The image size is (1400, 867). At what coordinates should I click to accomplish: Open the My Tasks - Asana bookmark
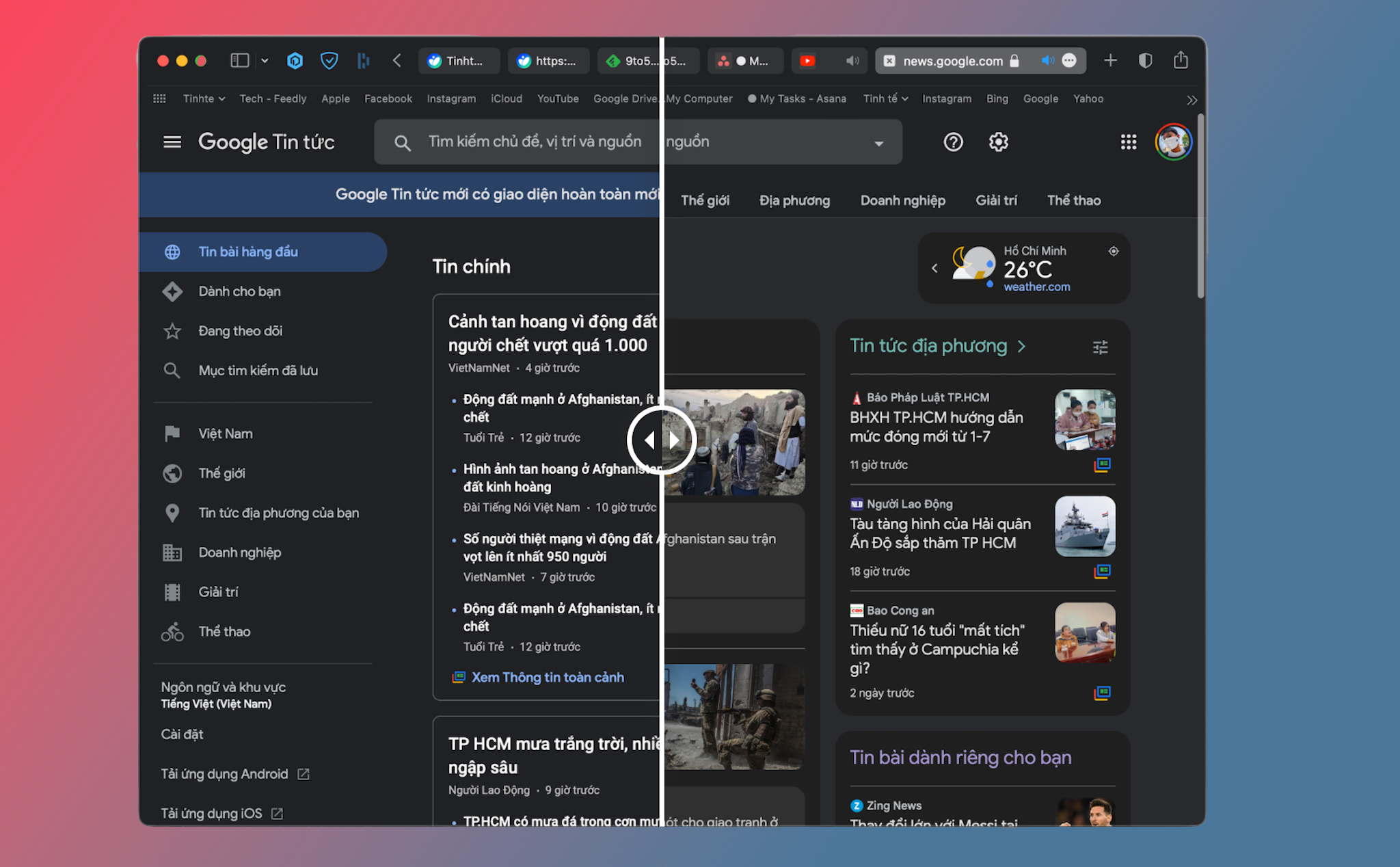(x=797, y=98)
